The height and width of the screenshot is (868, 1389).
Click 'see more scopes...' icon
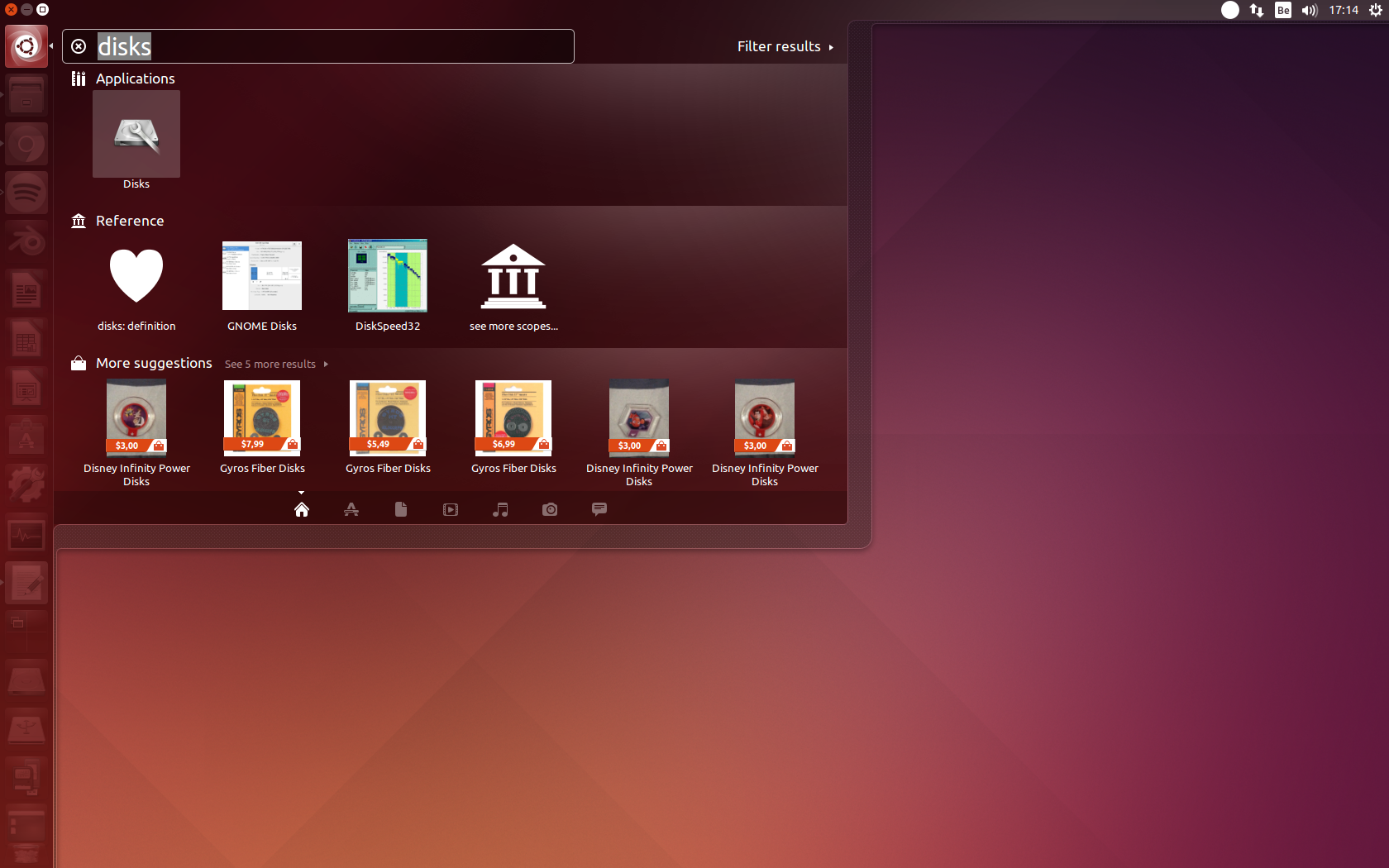(513, 276)
